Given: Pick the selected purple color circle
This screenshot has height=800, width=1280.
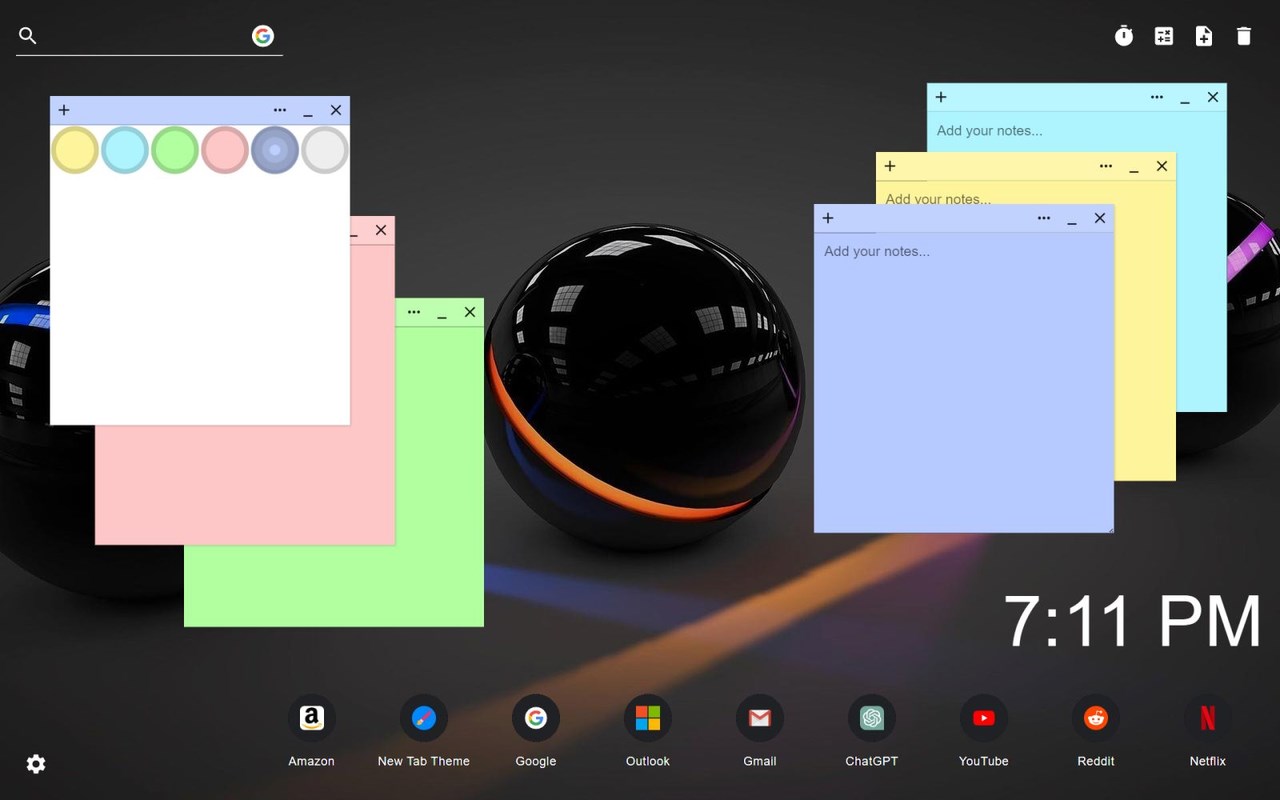Looking at the screenshot, I should click(275, 150).
